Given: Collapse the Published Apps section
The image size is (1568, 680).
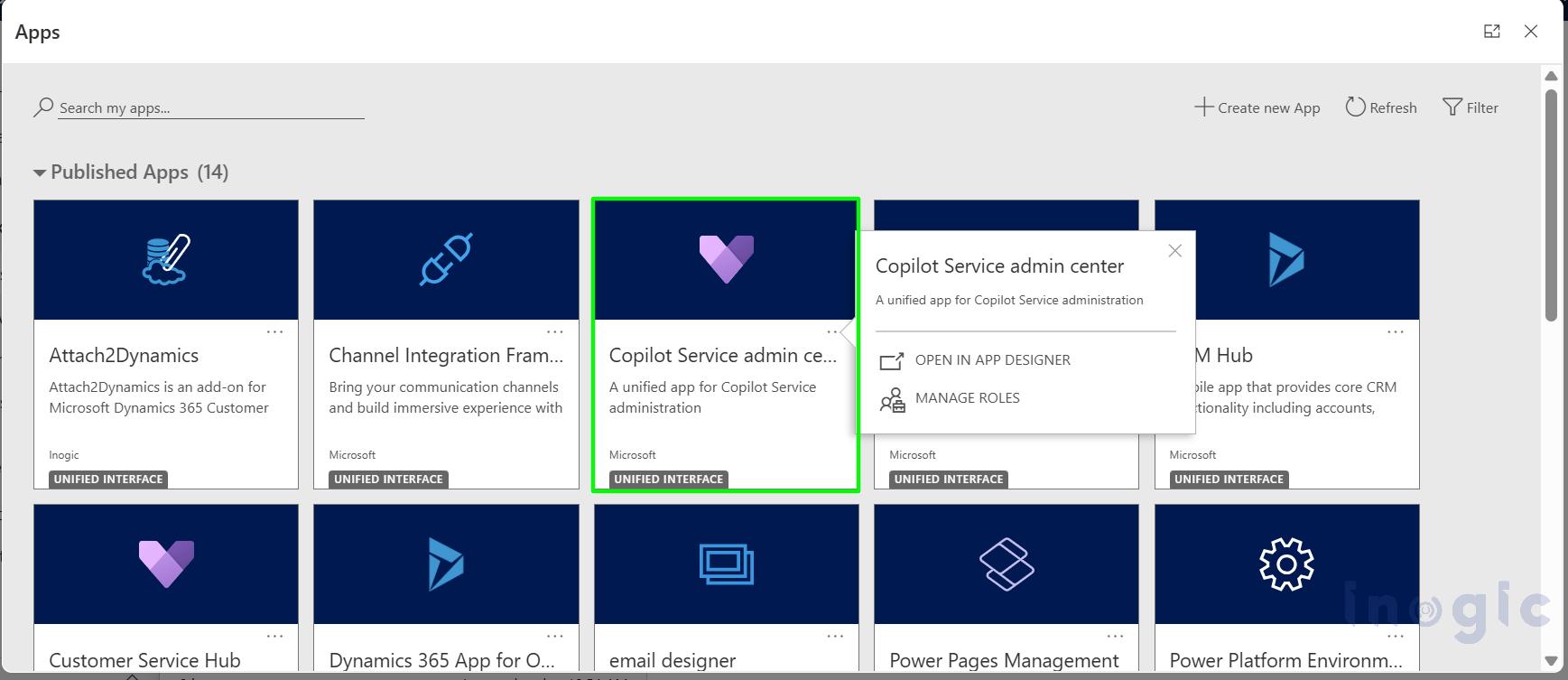Looking at the screenshot, I should click(40, 172).
